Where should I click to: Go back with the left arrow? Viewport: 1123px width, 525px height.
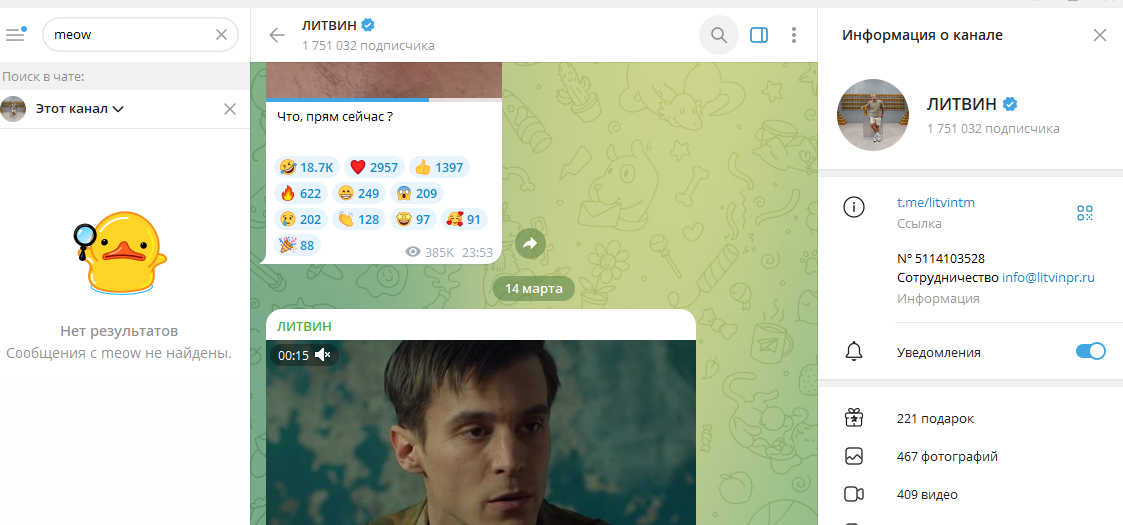(276, 35)
